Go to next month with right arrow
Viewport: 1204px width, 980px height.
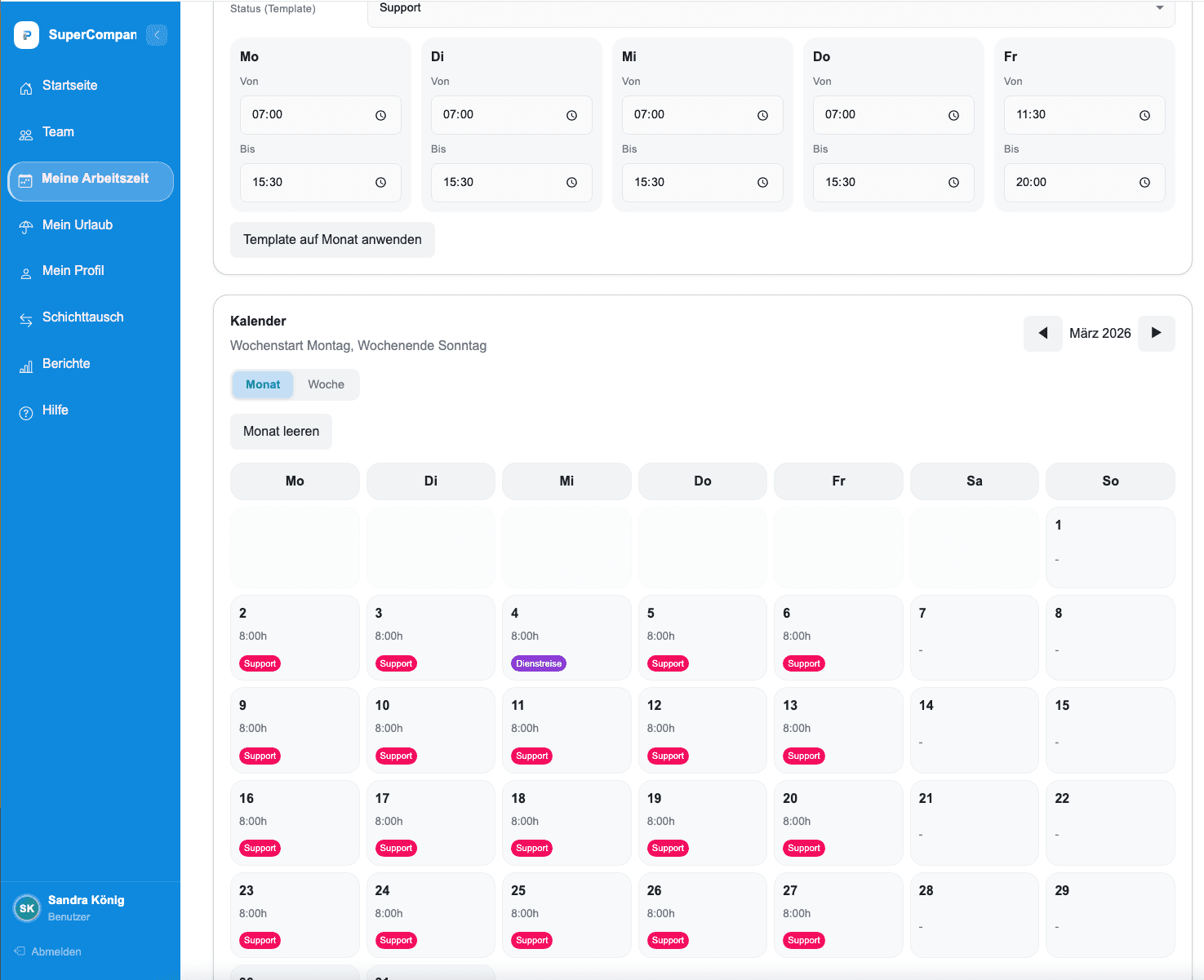point(1156,333)
